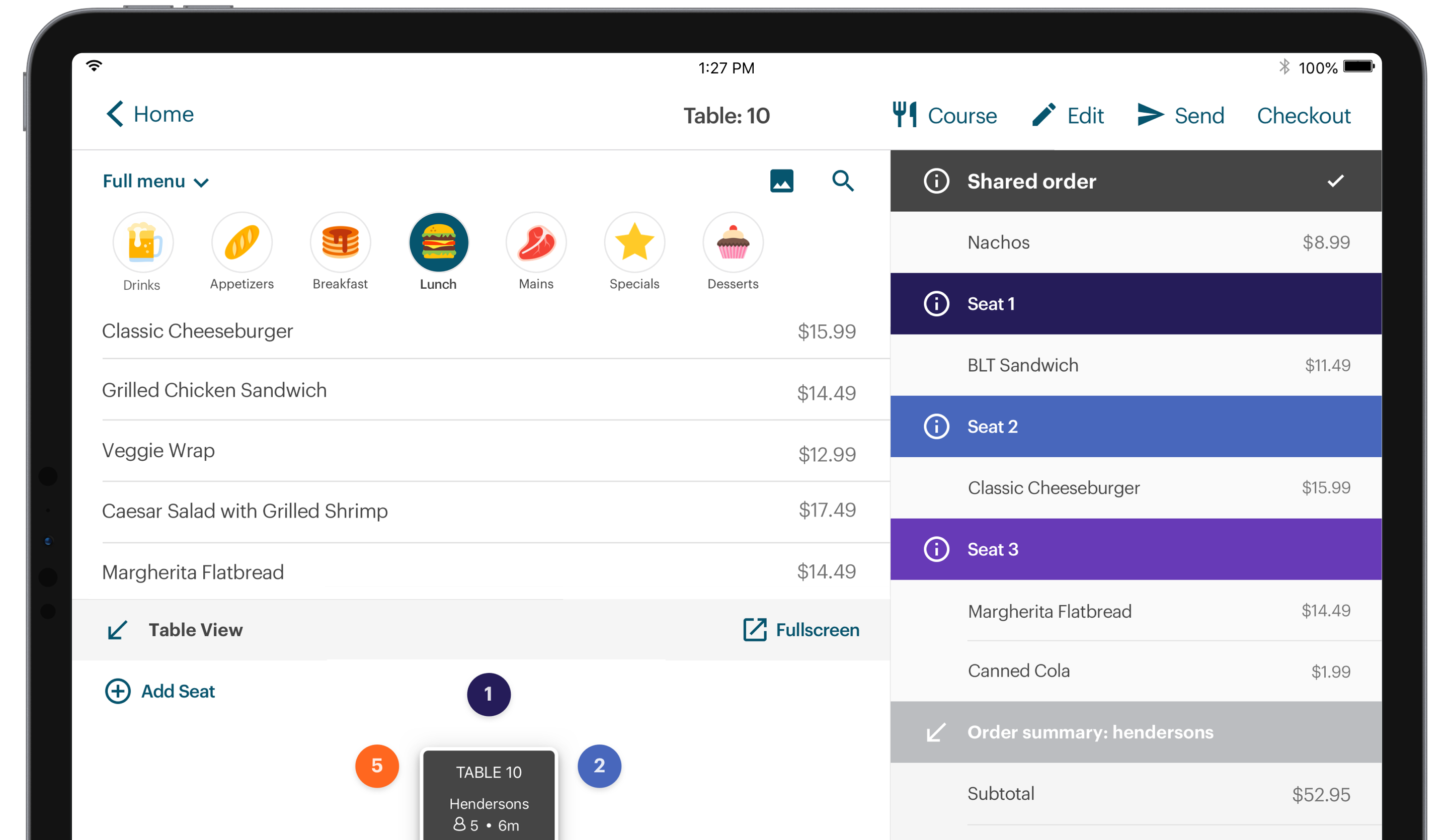Switch to the Desserts category label
Viewport: 1449px width, 840px height.
(733, 284)
